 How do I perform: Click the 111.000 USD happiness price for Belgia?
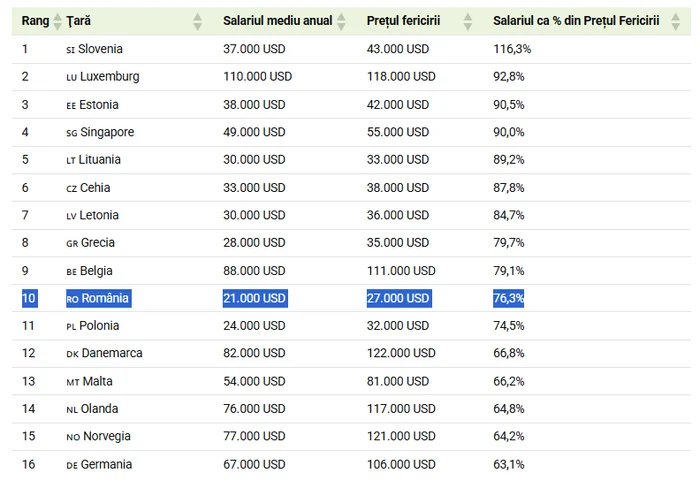(401, 270)
